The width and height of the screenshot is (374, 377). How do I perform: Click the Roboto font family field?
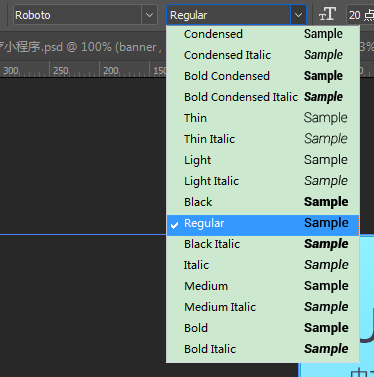(x=77, y=15)
